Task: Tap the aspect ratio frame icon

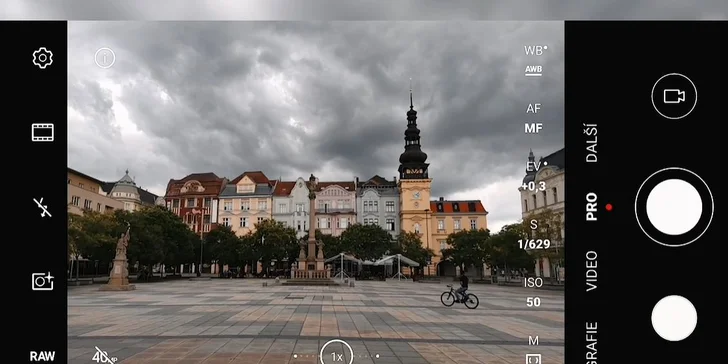Action: click(x=43, y=132)
